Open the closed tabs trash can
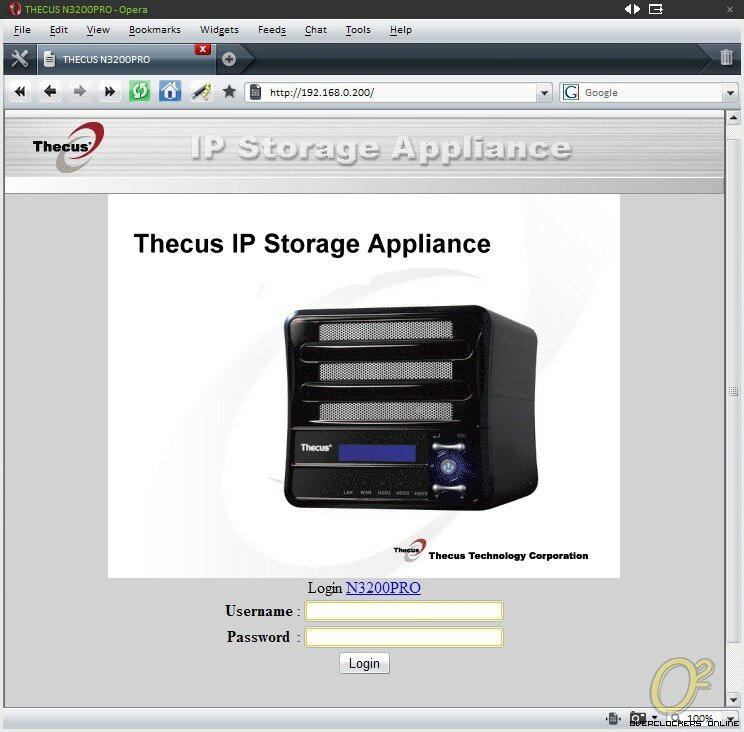The image size is (744, 732). point(726,57)
